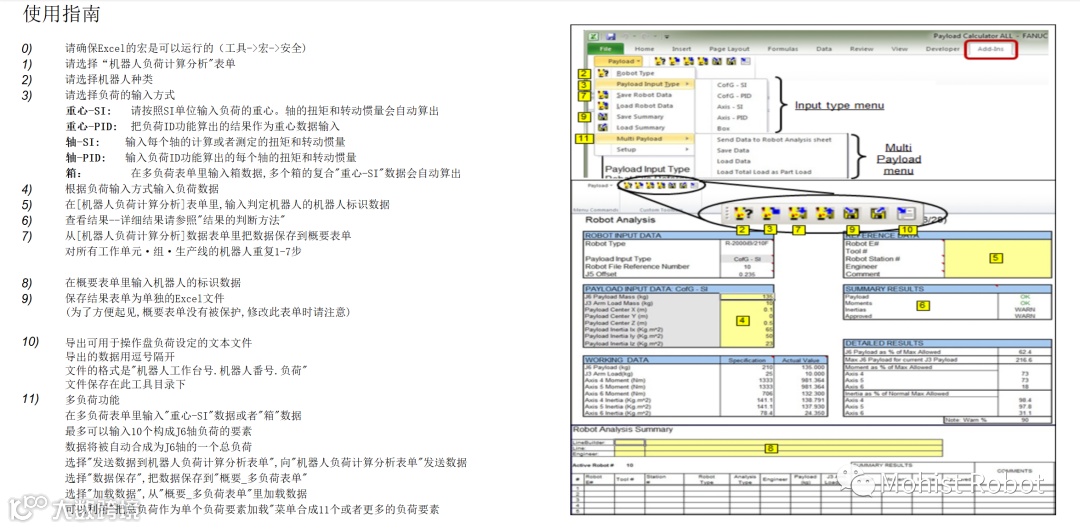Choose Send Data to Robot Analysis sheet
The height and width of the screenshot is (529, 1080).
(x=774, y=140)
